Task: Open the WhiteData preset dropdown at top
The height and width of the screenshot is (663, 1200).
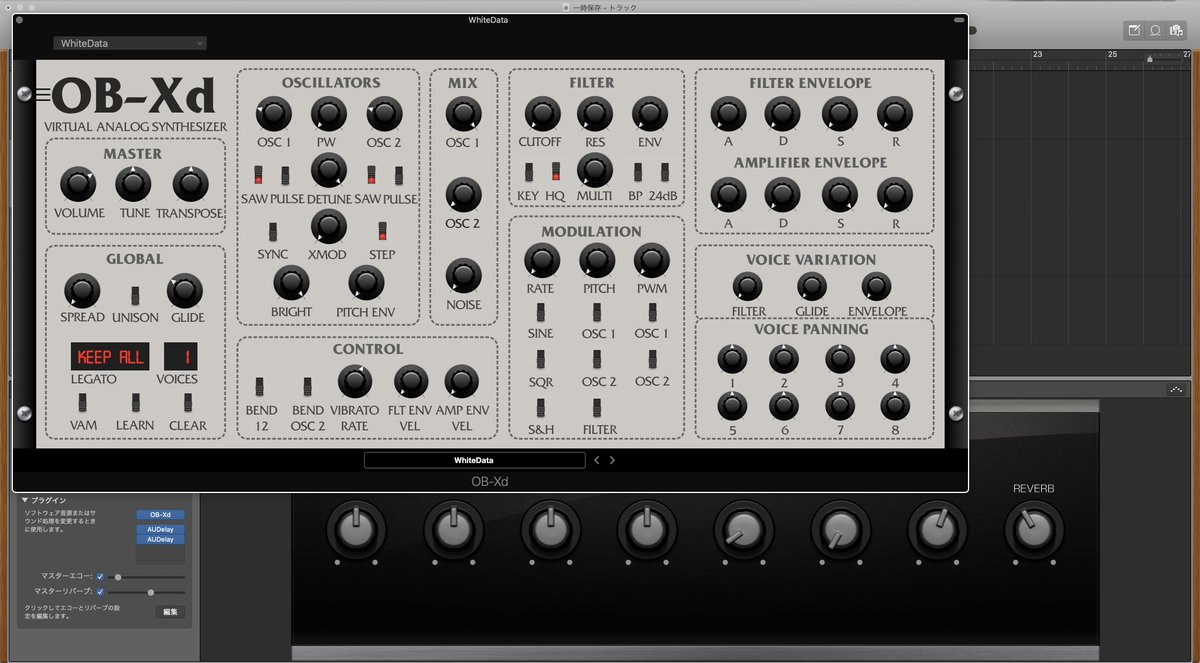Action: [x=130, y=43]
